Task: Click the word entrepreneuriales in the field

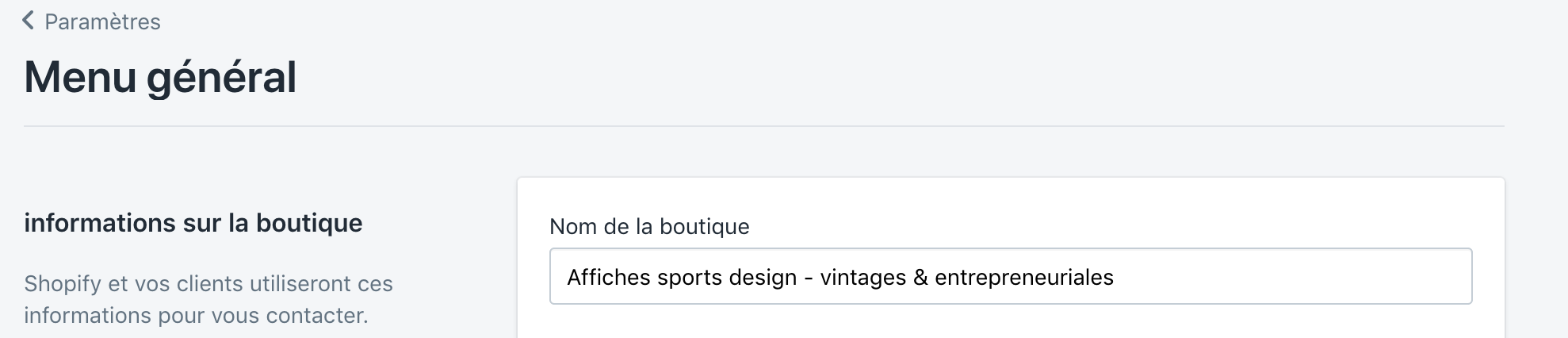Action: click(x=1023, y=277)
